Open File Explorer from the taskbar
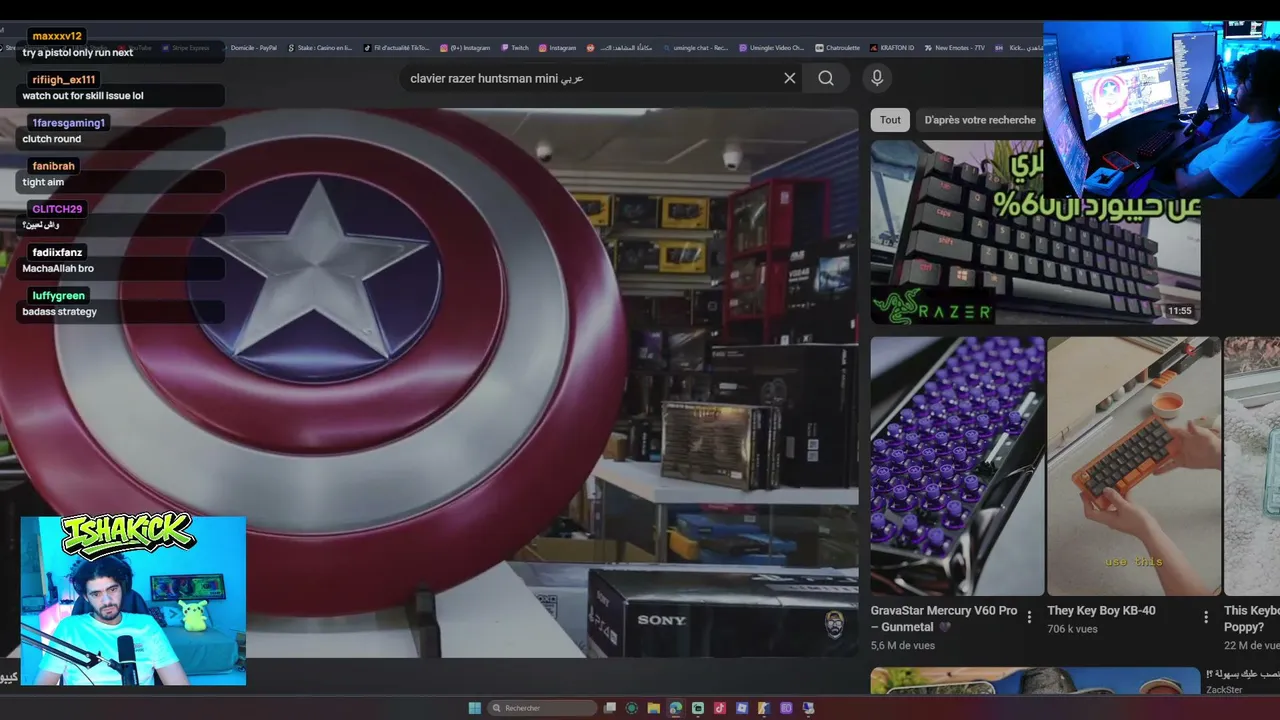This screenshot has height=720, width=1280. [654, 708]
